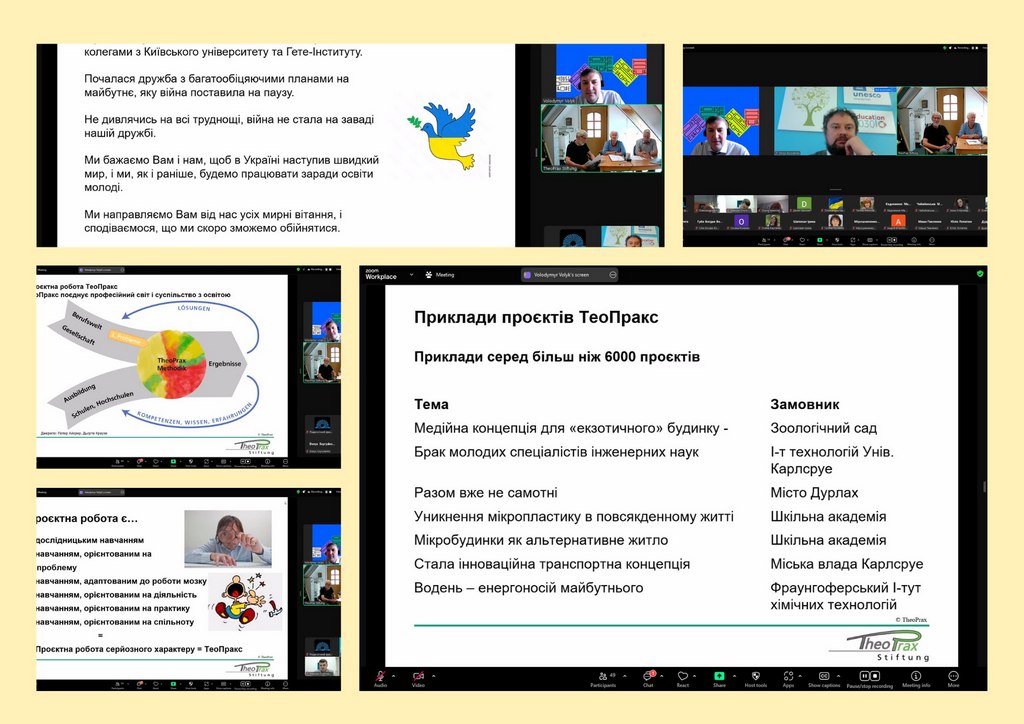Viewport: 1024px width, 724px height.
Task: Click the slide scrollbar in large Zoom window
Action: point(984,486)
